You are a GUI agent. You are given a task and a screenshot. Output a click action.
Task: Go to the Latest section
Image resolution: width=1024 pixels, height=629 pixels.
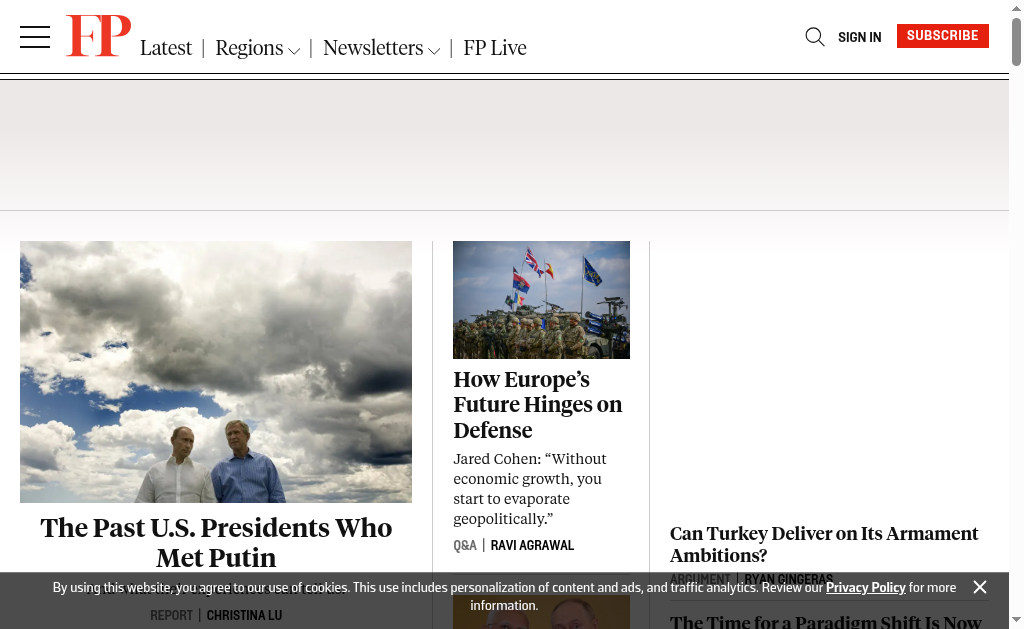point(166,48)
